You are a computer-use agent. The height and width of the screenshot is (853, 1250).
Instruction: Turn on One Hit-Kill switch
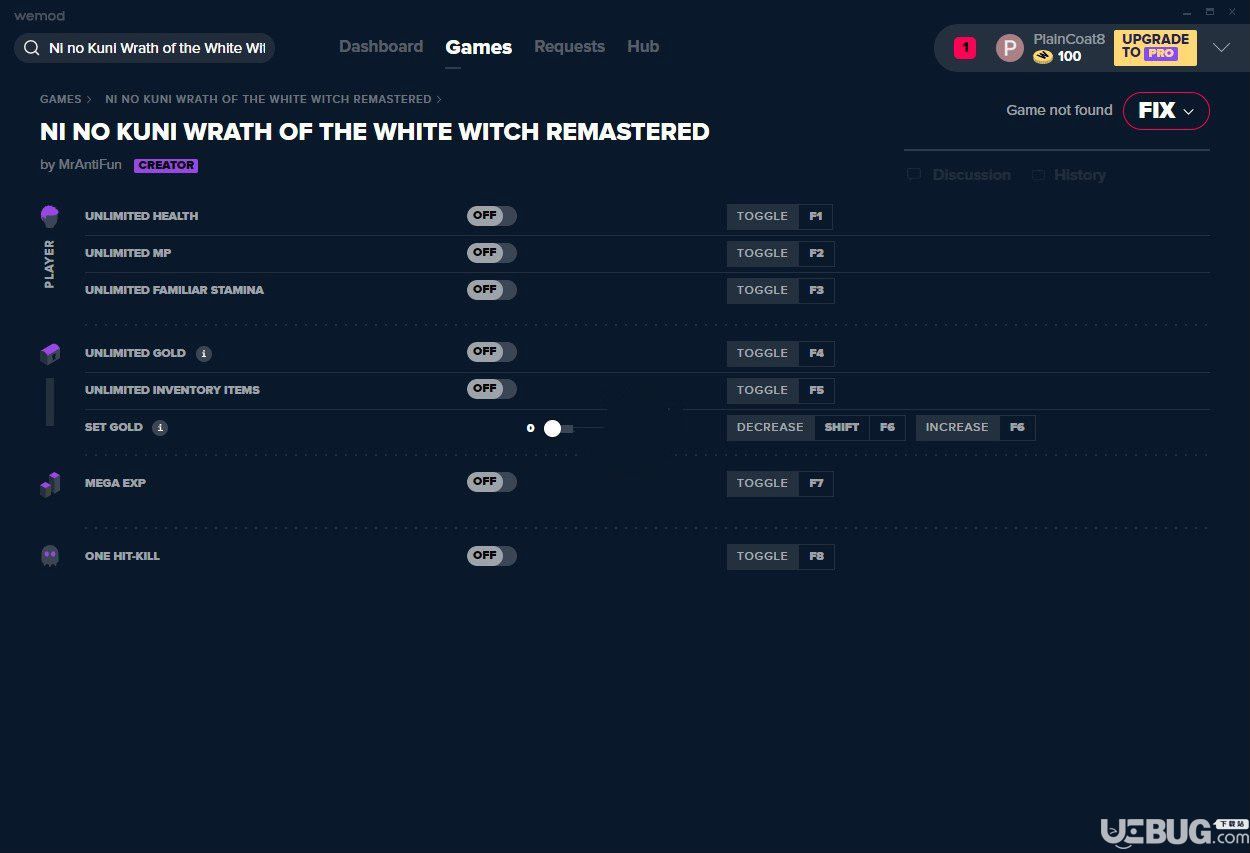click(492, 556)
